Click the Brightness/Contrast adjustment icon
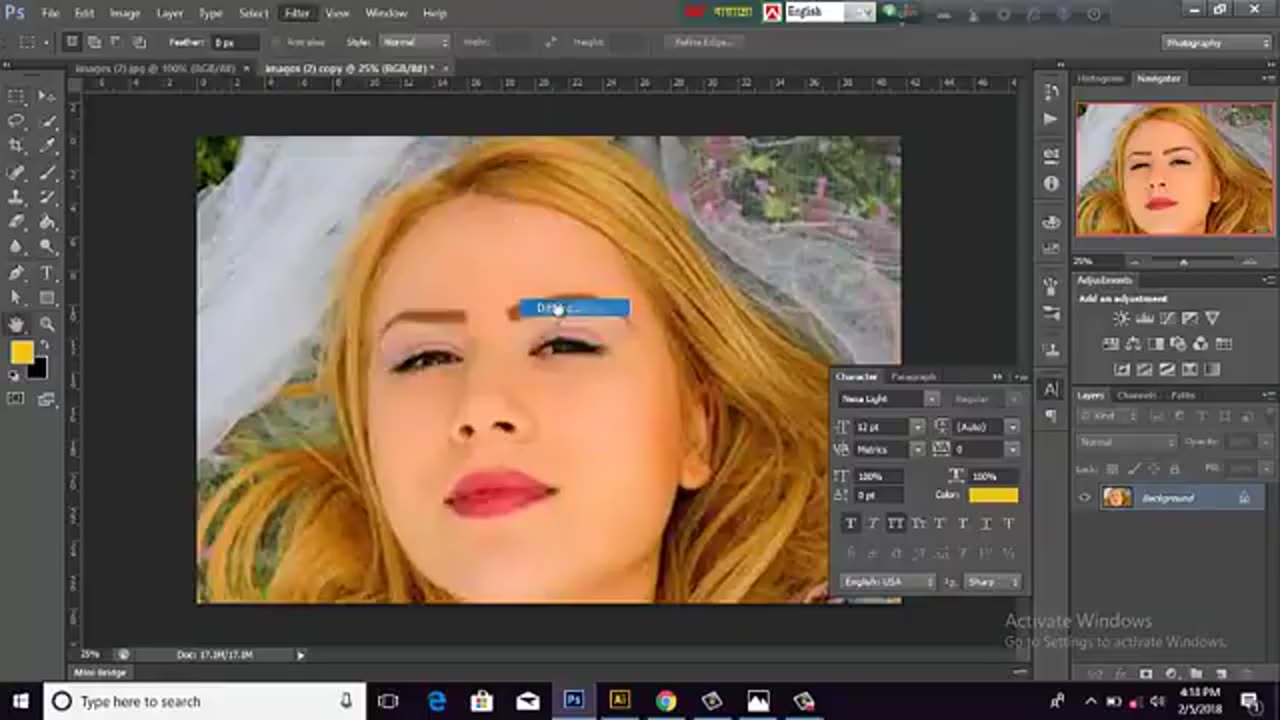 (x=1121, y=318)
